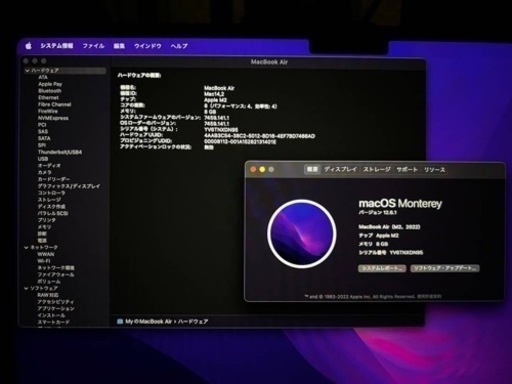Open the Apple menu icon
This screenshot has height=384, width=512.
point(29,46)
